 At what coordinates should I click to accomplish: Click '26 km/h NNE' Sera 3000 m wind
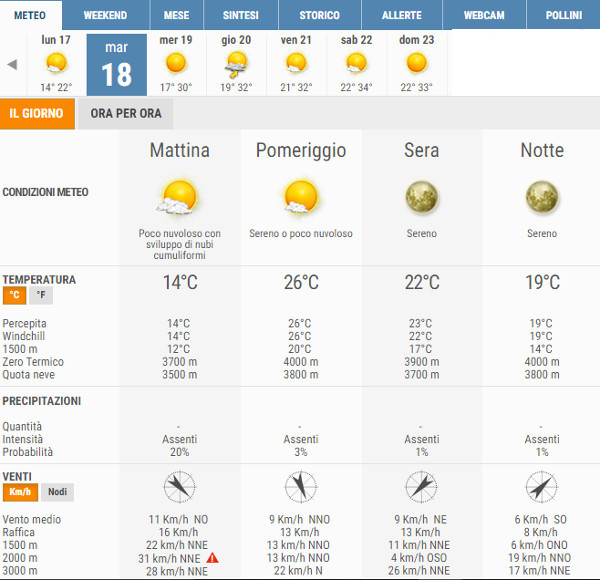[419, 571]
